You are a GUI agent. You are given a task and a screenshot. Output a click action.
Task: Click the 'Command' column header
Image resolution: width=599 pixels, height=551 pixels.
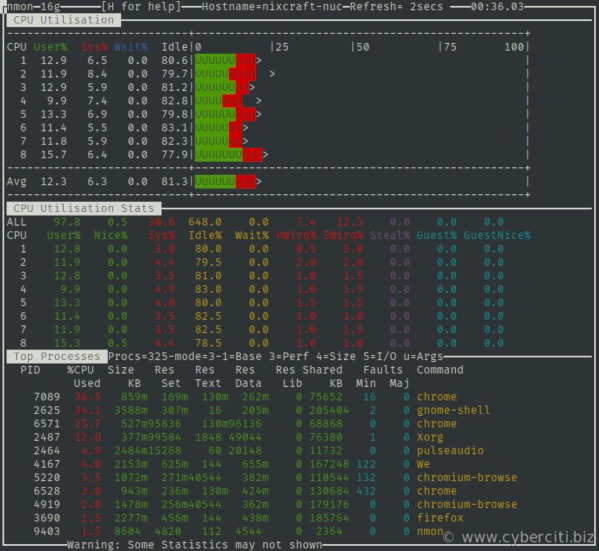(x=440, y=370)
